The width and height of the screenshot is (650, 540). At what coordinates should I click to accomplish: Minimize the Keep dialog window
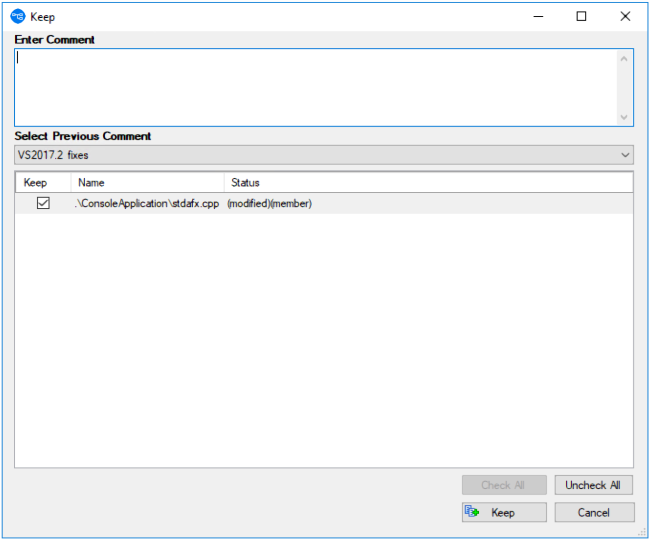pos(537,17)
